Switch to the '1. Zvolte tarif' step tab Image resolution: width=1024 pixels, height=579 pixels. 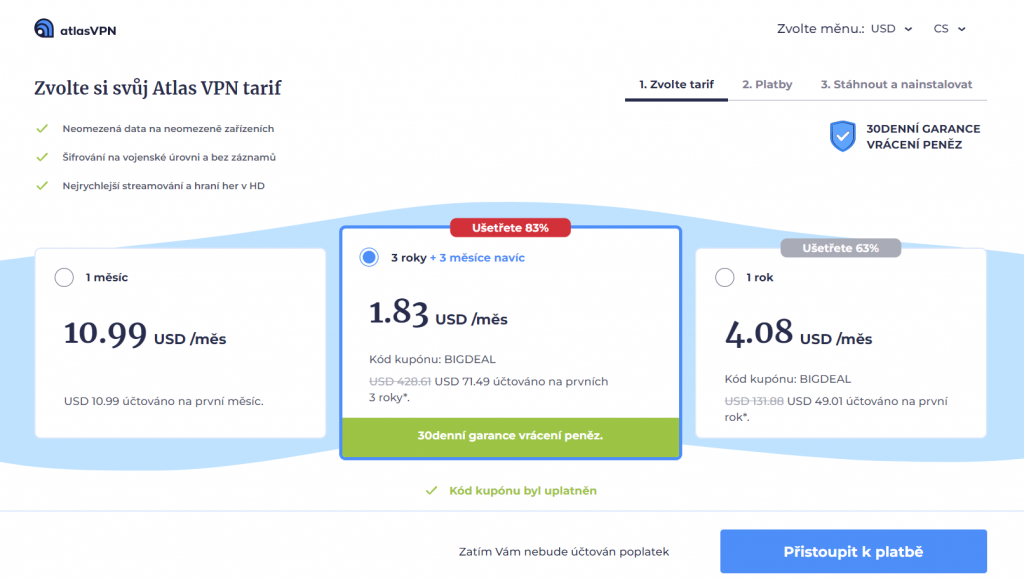(x=676, y=85)
